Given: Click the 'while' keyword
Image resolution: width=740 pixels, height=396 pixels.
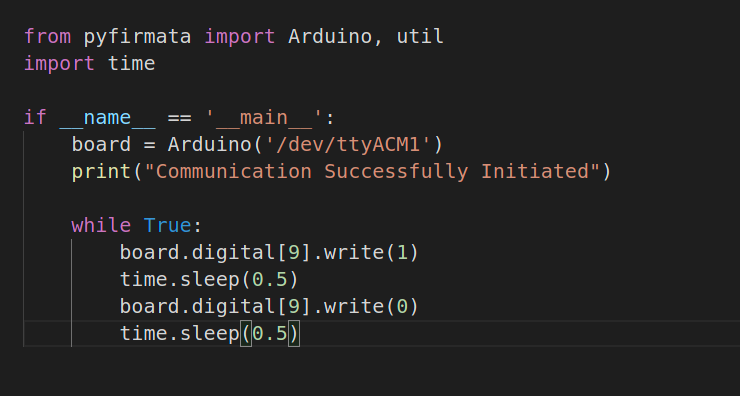Looking at the screenshot, I should (101, 225).
